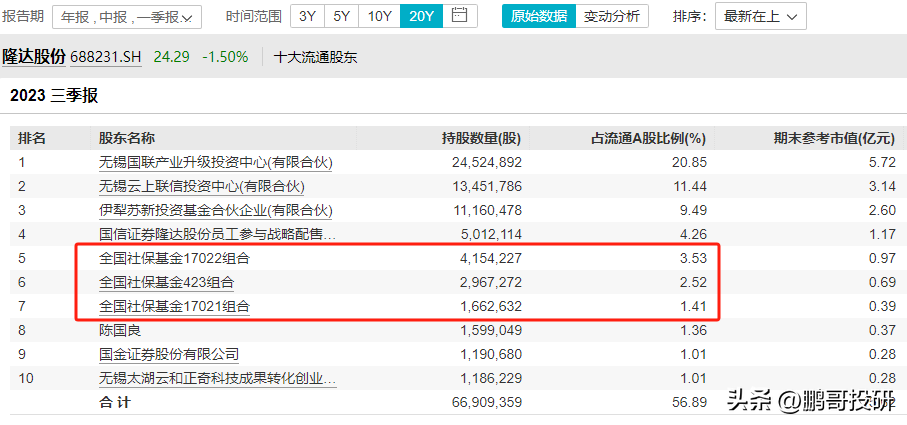Open 全国社保基金17022组合 shareholder entry
The height and width of the screenshot is (425, 907).
[174, 258]
